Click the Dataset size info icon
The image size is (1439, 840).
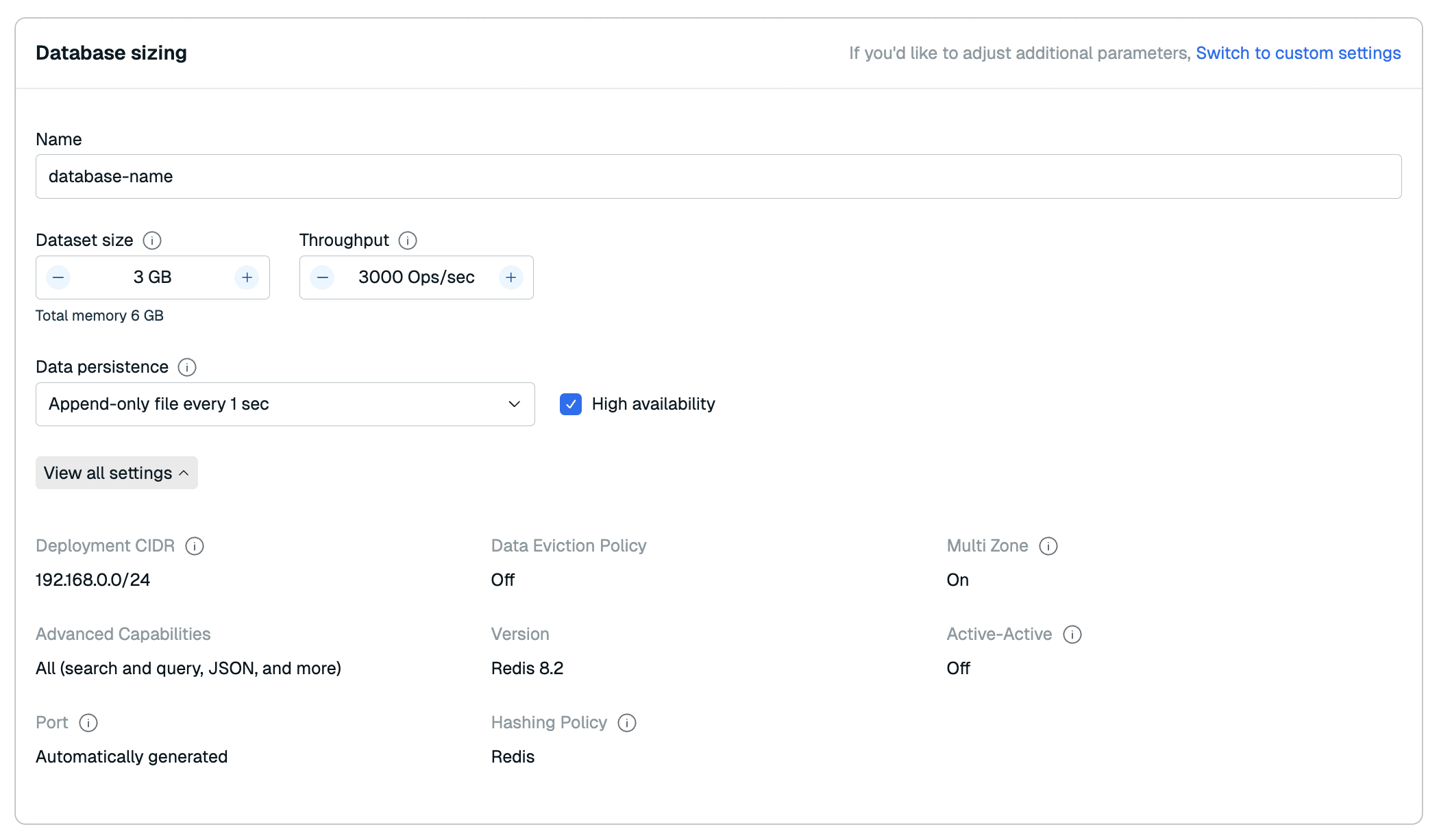tap(152, 240)
